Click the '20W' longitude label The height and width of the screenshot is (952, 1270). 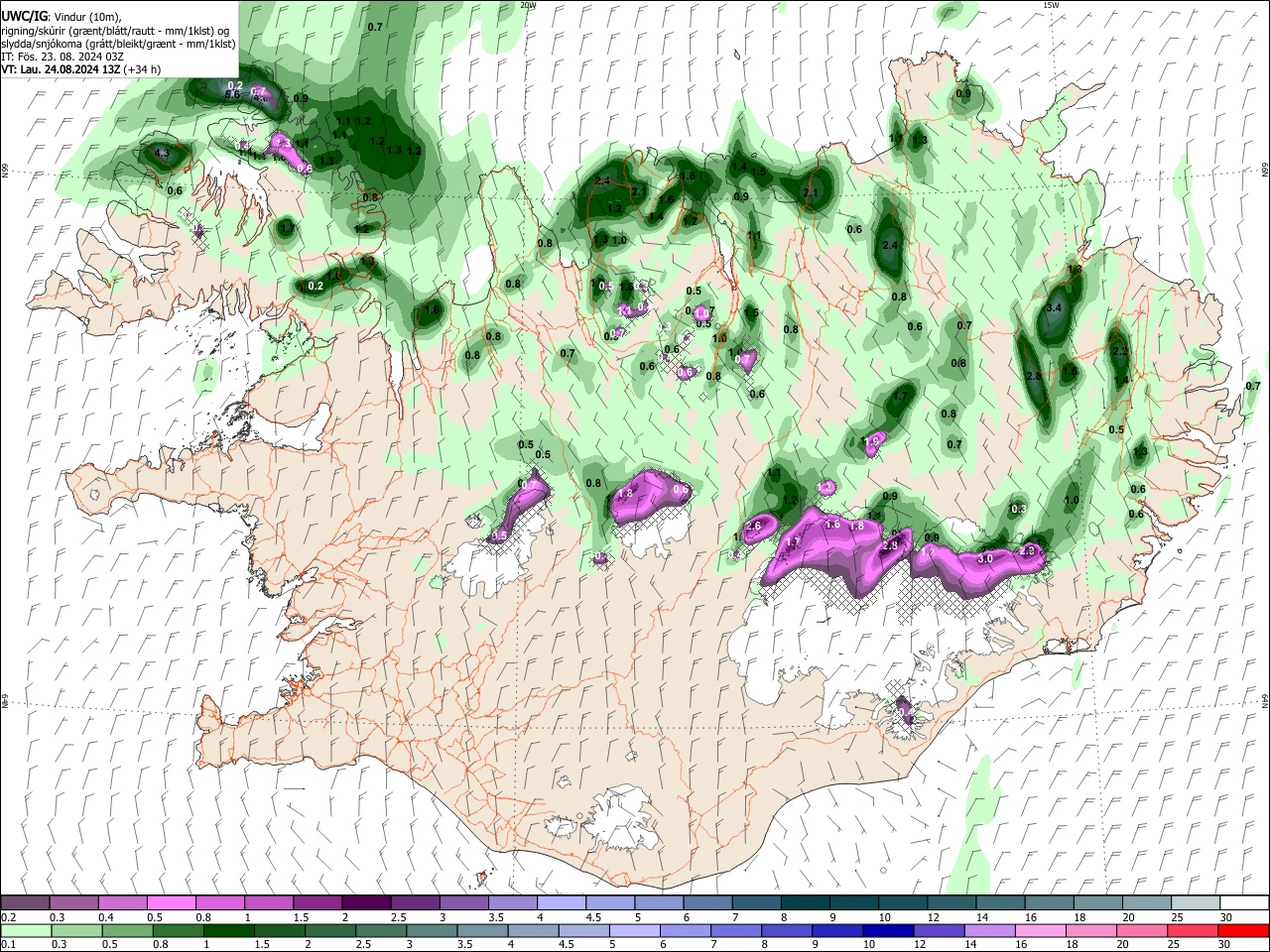pyautogui.click(x=528, y=5)
